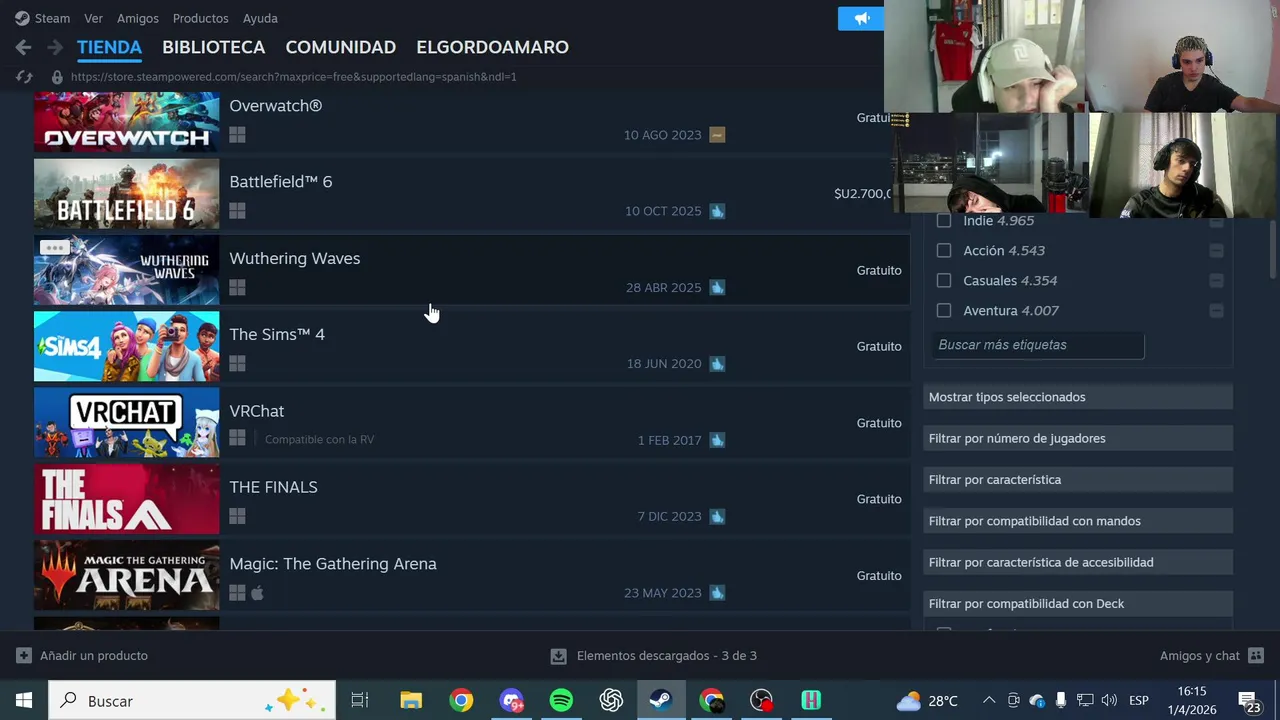
Task: Open ChatGPT app from taskbar
Action: tap(611, 700)
